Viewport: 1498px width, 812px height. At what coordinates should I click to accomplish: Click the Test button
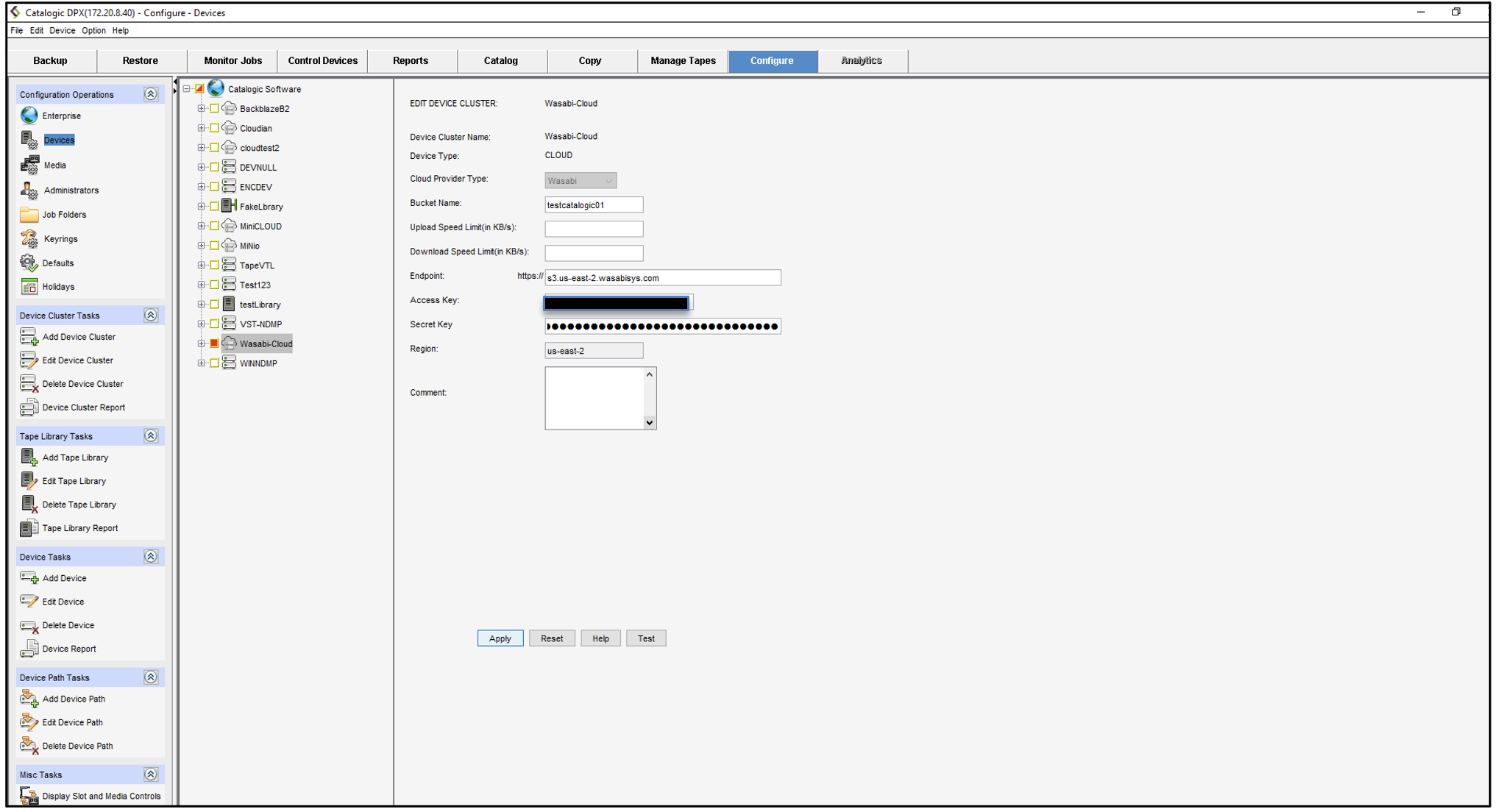pos(646,638)
